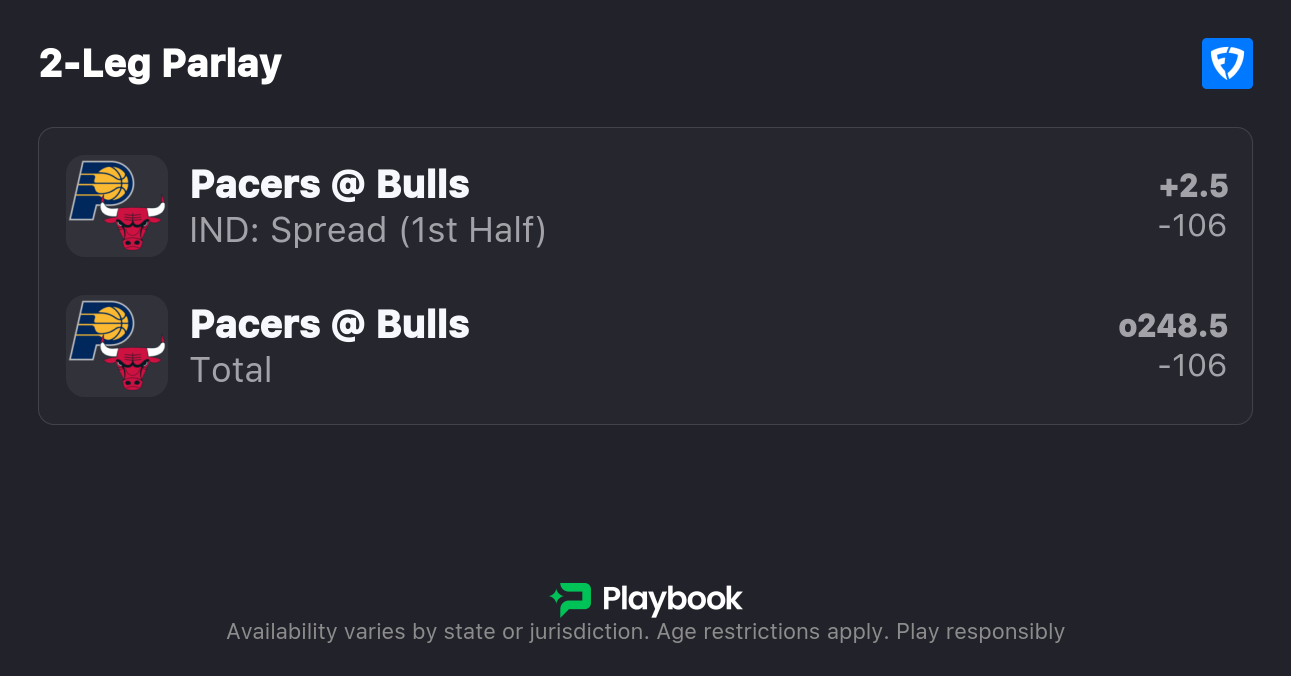Click the -106 odds on the Total leg
The image size is (1291, 676).
click(1192, 366)
